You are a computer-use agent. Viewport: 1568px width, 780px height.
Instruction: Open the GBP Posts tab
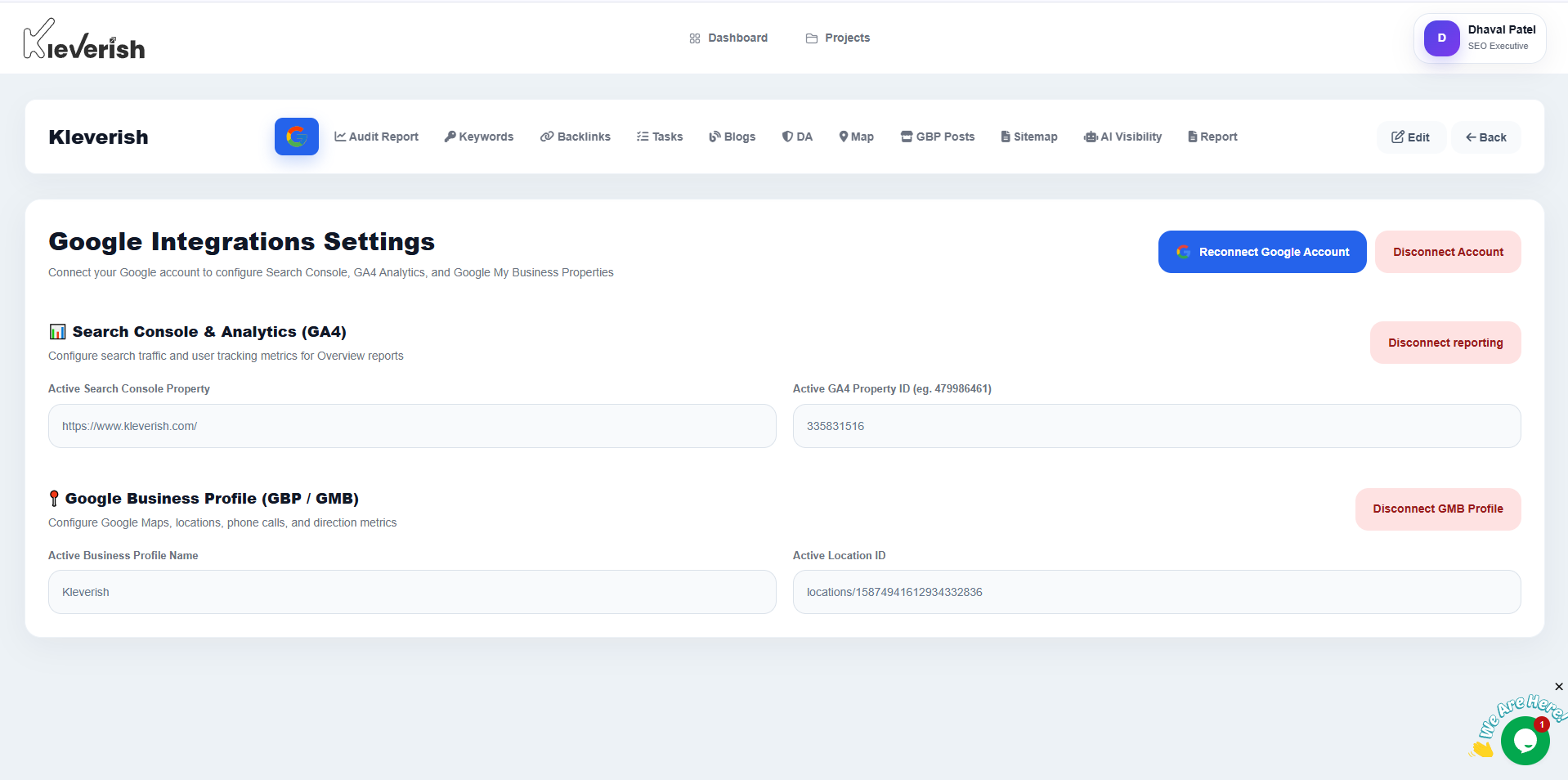(938, 137)
